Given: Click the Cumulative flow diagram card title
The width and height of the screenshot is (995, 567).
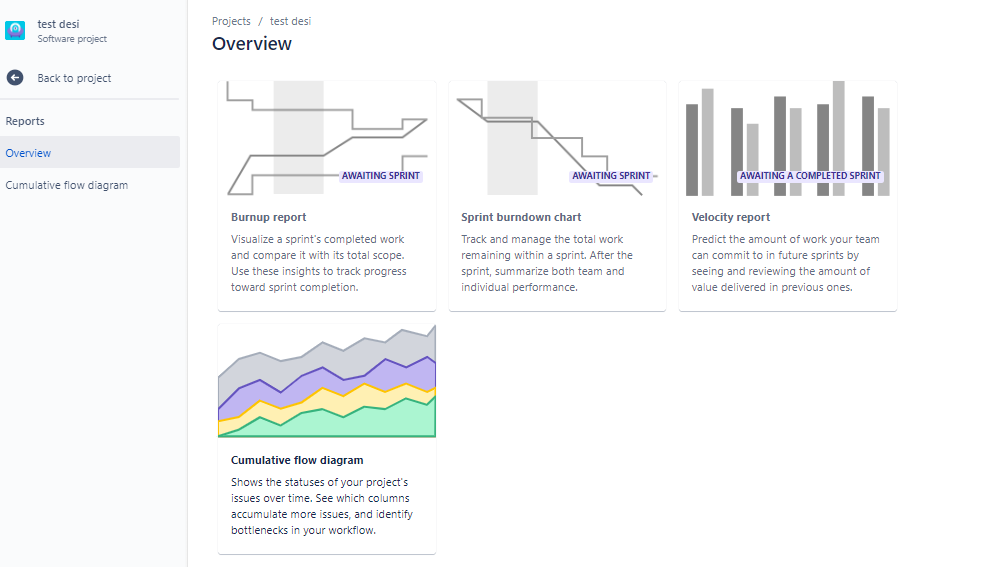Looking at the screenshot, I should pyautogui.click(x=297, y=460).
